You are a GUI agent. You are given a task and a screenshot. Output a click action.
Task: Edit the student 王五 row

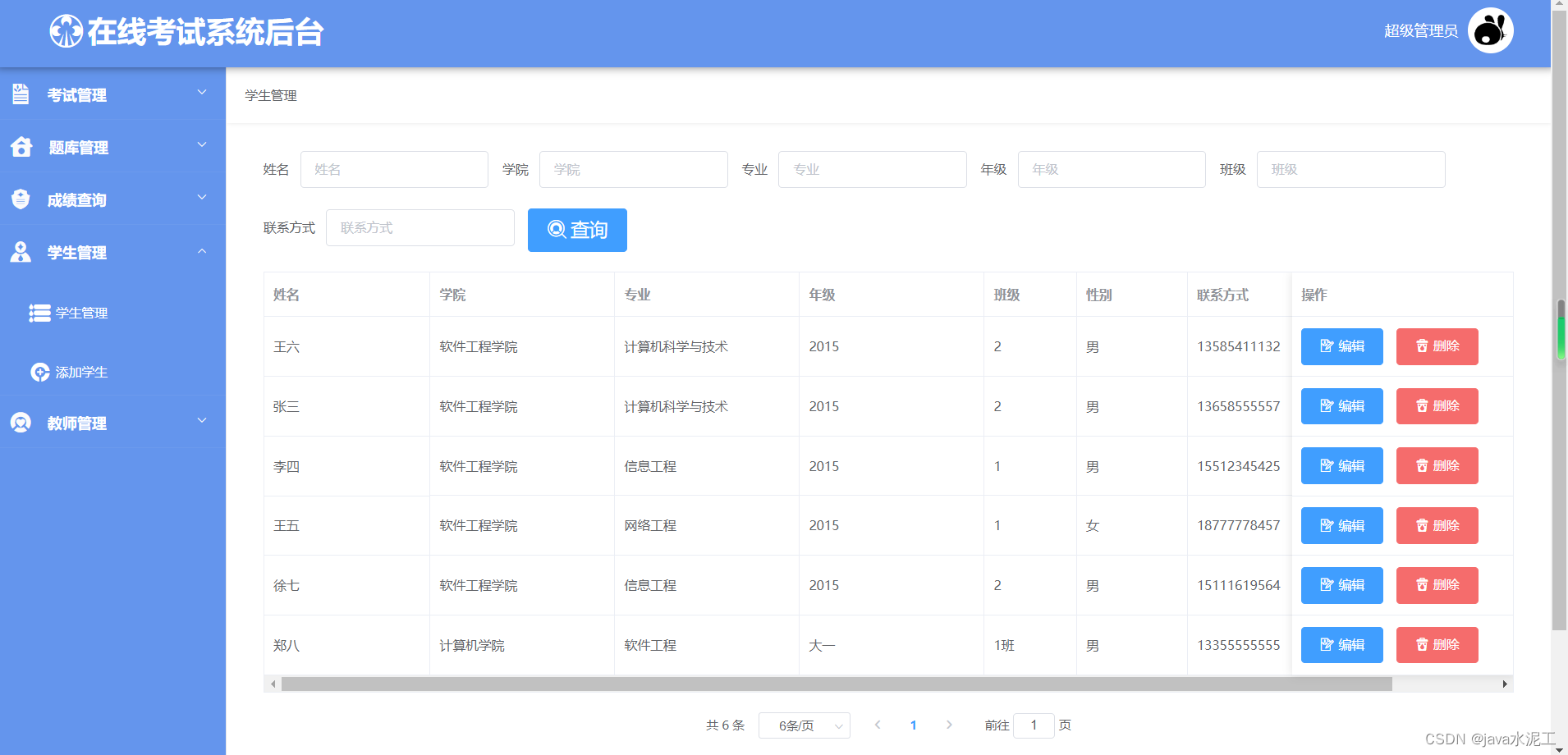[x=1341, y=525]
